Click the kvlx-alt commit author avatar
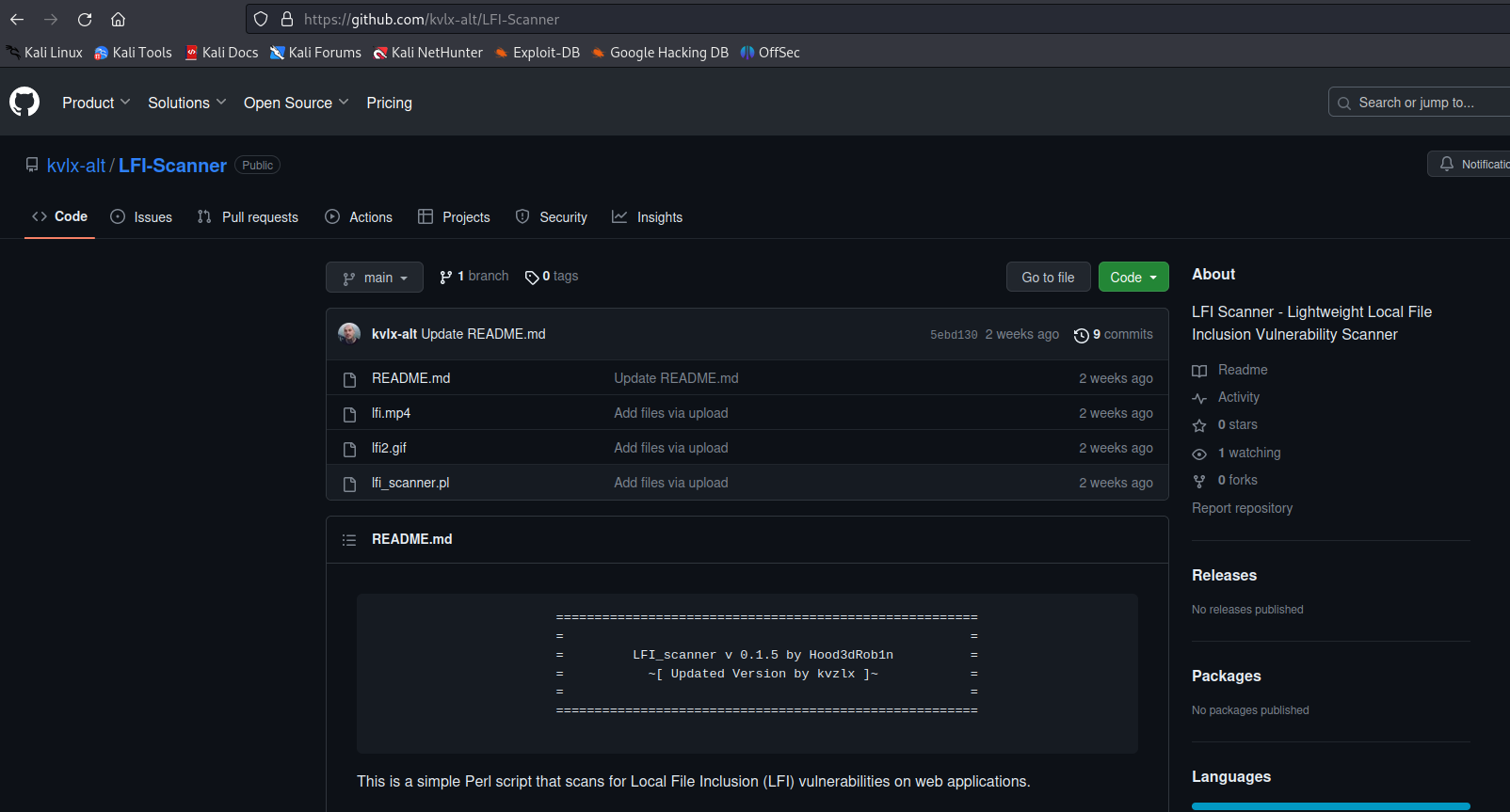This screenshot has width=1510, height=812. (x=349, y=334)
